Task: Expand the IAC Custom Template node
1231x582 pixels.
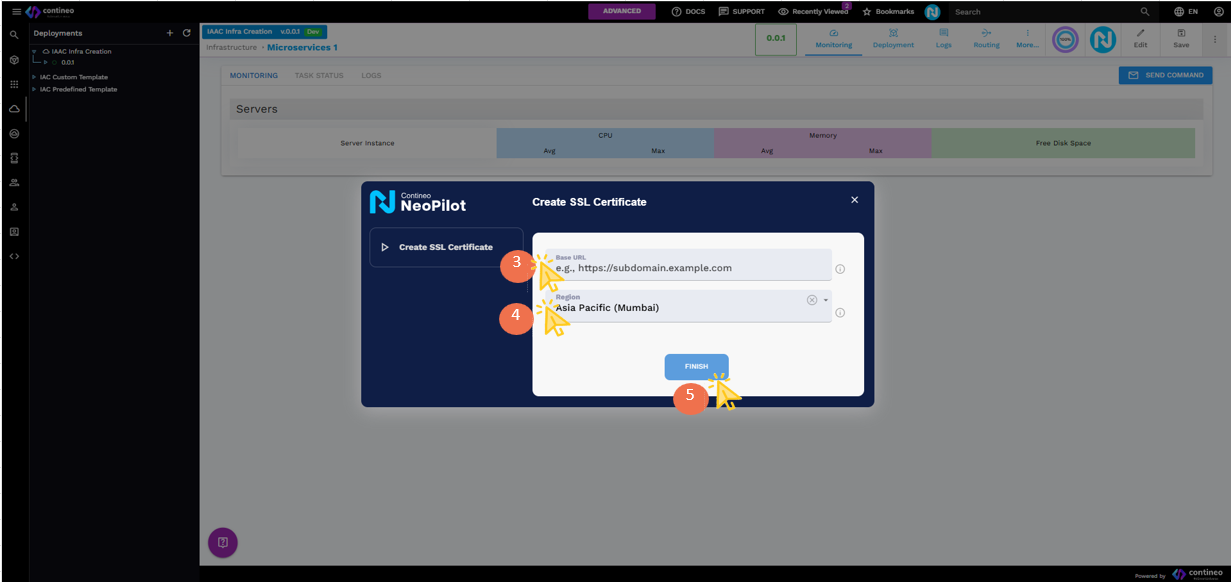Action: [34, 77]
